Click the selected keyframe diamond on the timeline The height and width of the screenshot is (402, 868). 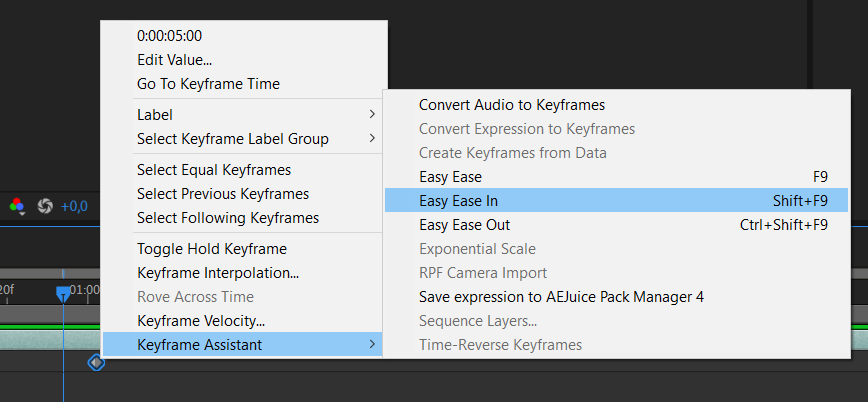click(96, 362)
